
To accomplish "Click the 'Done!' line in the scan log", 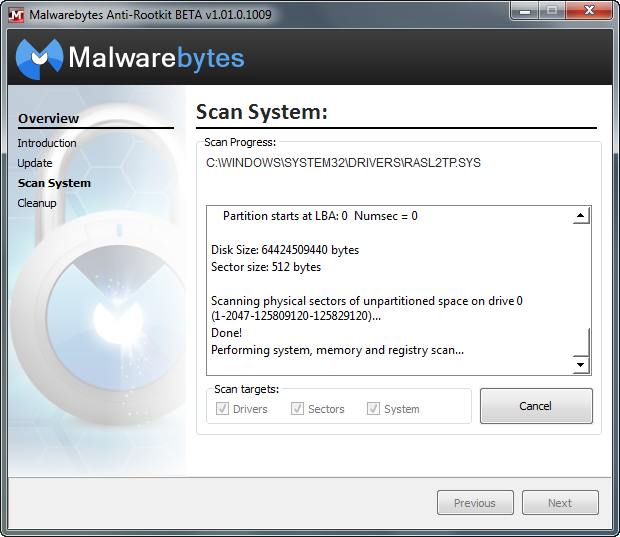I will pyautogui.click(x=227, y=333).
